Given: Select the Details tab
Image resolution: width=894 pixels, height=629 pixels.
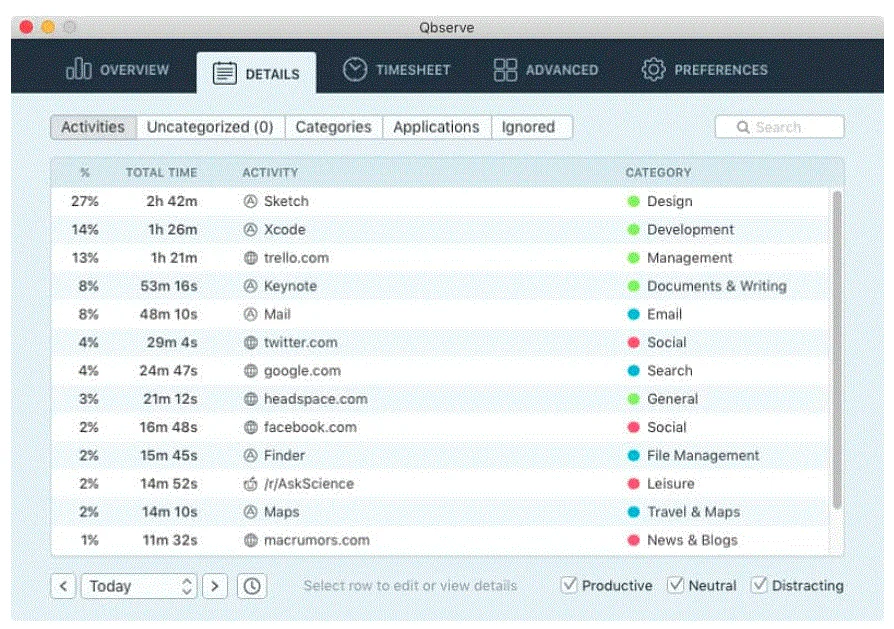Looking at the screenshot, I should [256, 74].
